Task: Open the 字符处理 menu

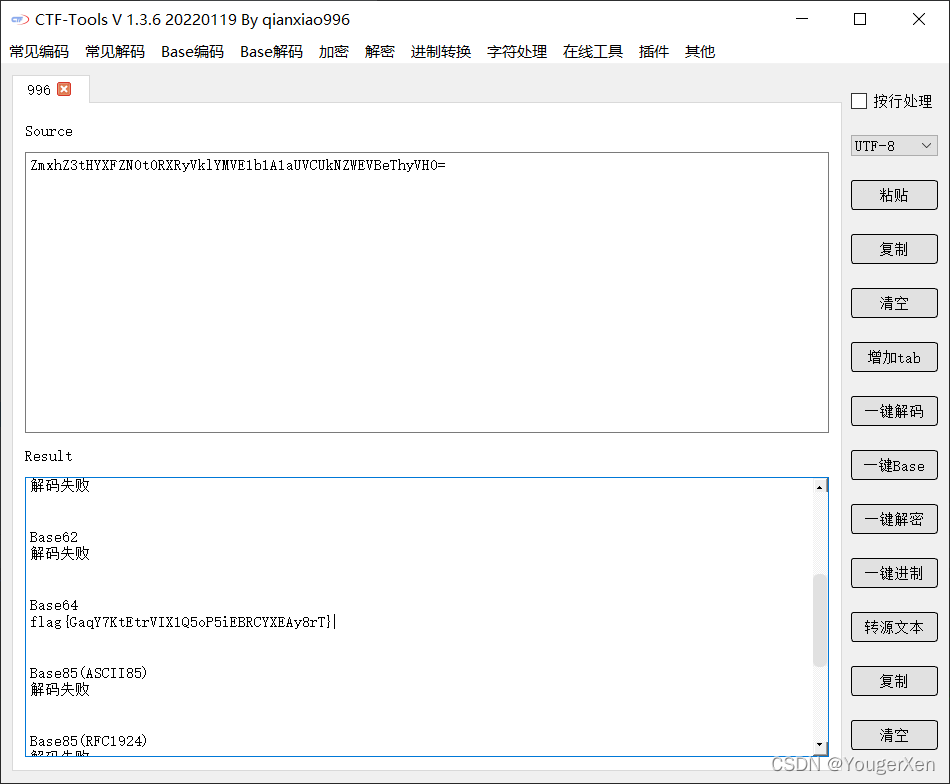Action: (517, 51)
